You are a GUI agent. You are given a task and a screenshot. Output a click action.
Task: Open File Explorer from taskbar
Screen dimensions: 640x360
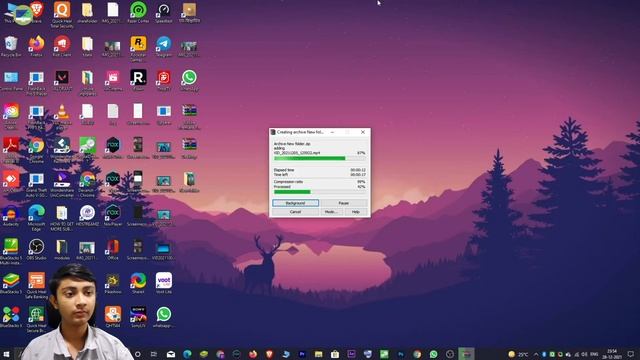tap(318, 354)
